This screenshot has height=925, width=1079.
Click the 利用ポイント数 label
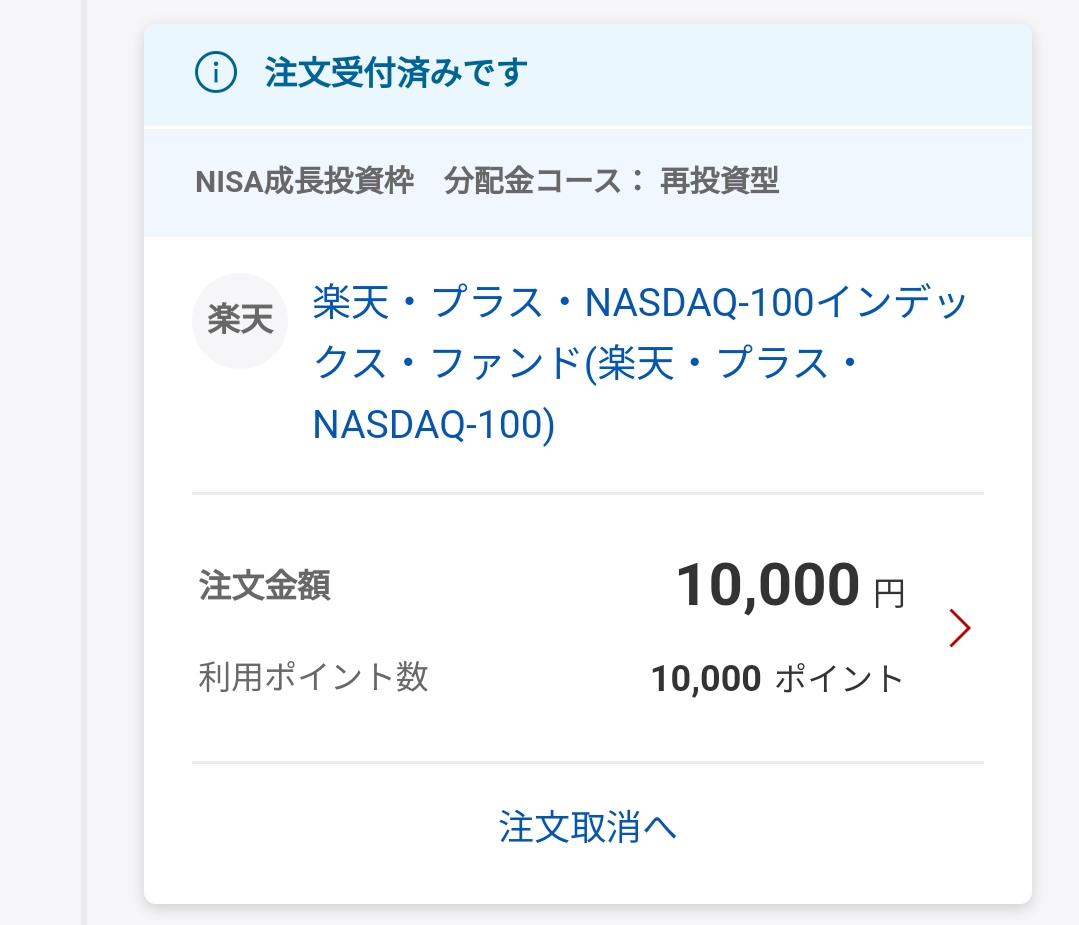coord(314,677)
